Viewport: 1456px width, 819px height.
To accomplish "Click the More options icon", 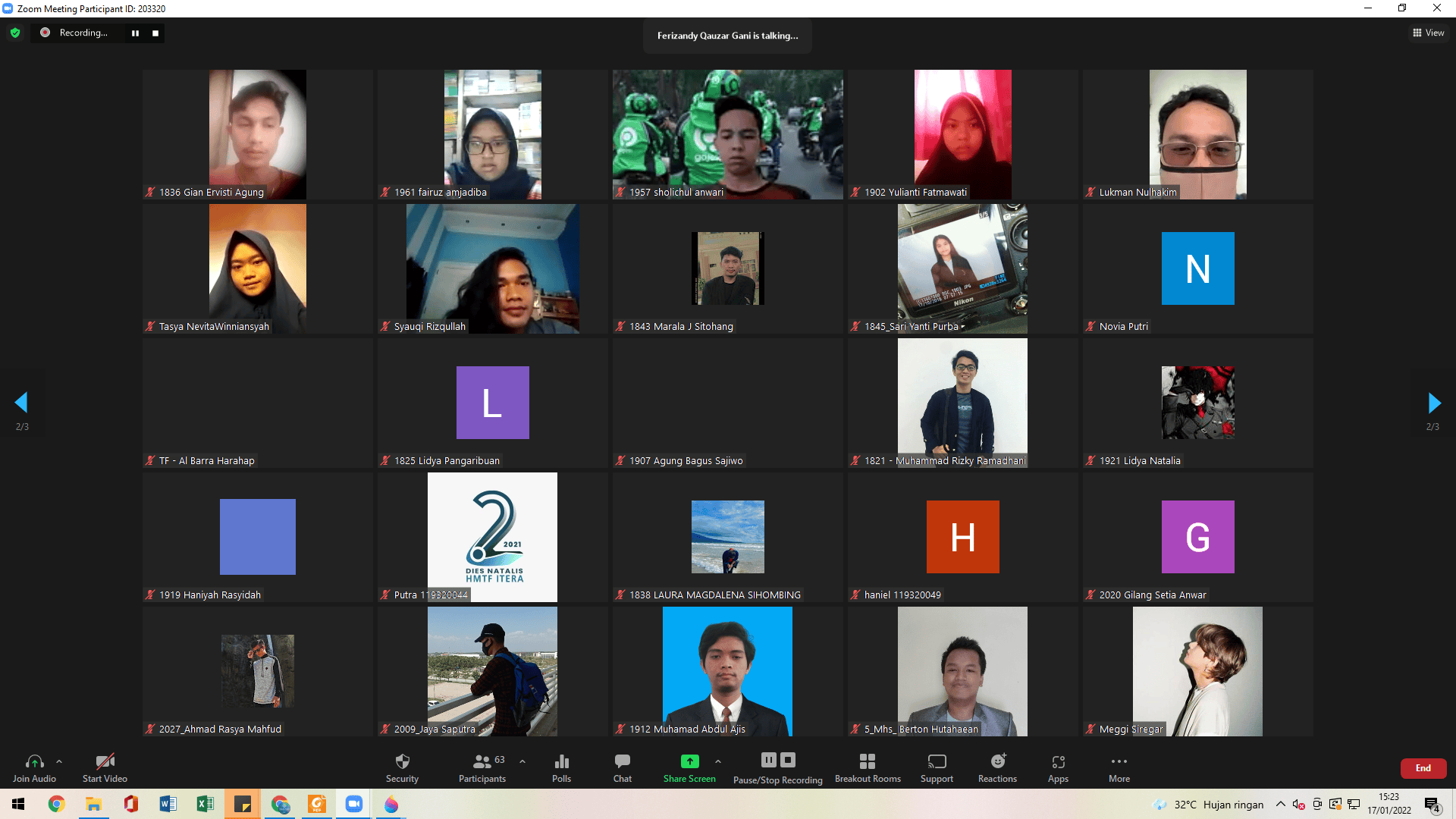I will tap(1119, 766).
